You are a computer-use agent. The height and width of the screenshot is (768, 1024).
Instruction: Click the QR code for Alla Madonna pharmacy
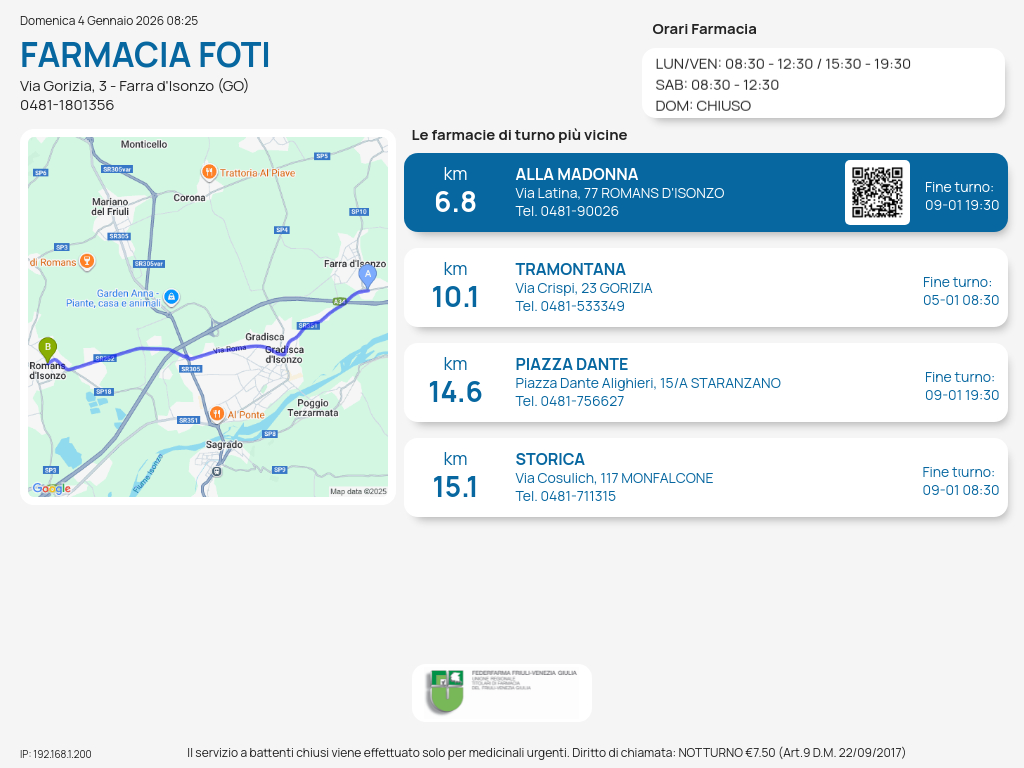[877, 192]
